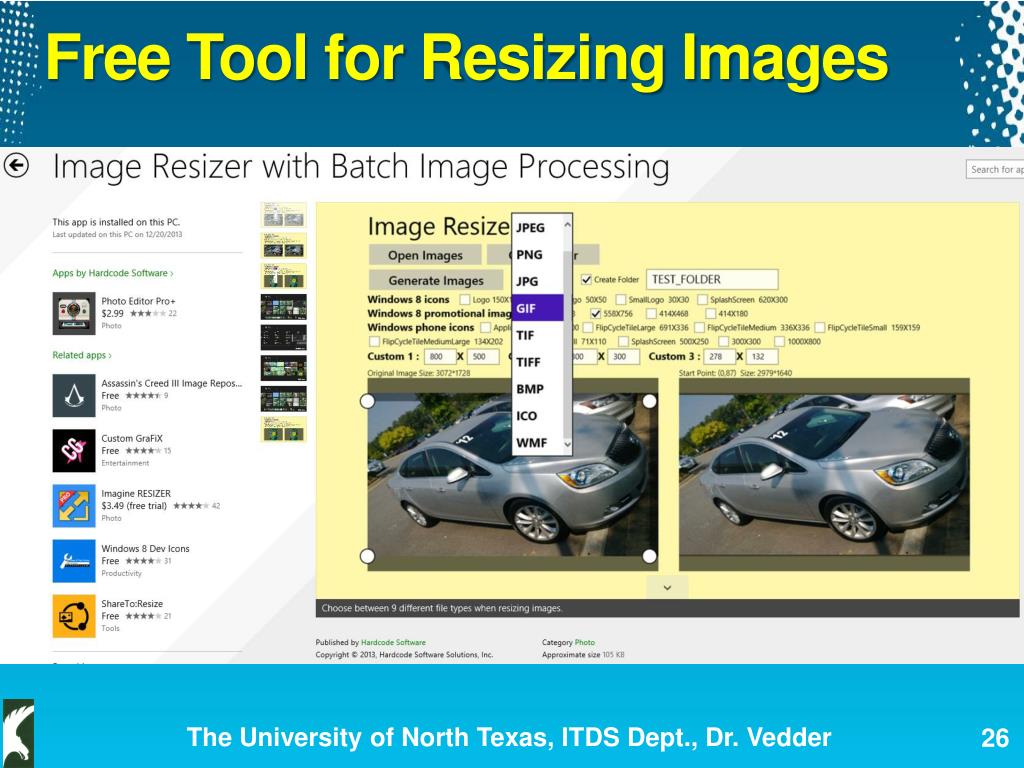Viewport: 1024px width, 768px height.
Task: Go back using the circled back arrow
Action: click(x=16, y=165)
